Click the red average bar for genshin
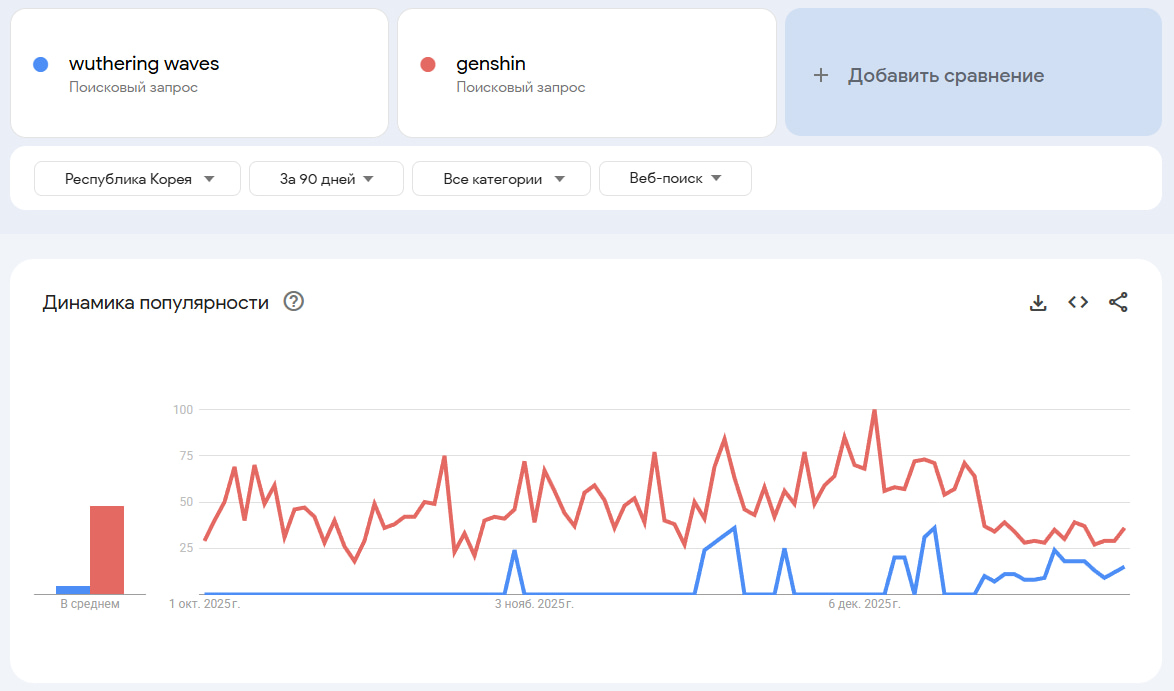1174x691 pixels. (107, 550)
